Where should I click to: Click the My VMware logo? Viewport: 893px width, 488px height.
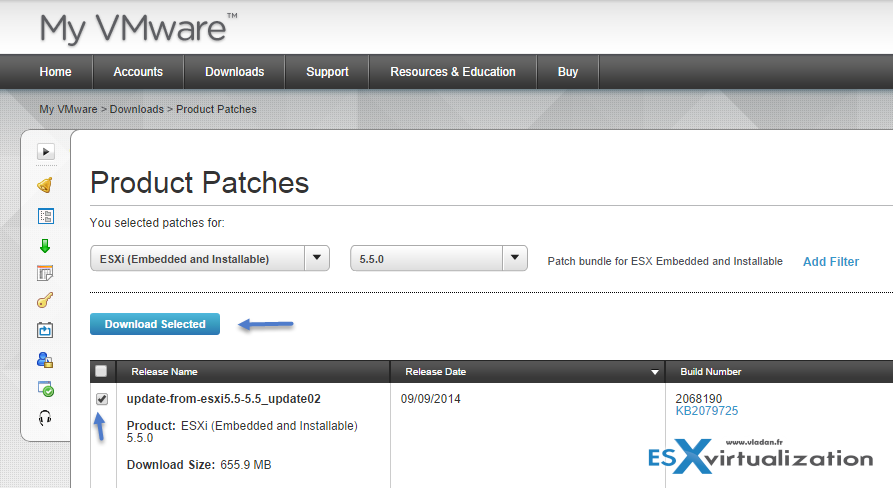tap(138, 28)
